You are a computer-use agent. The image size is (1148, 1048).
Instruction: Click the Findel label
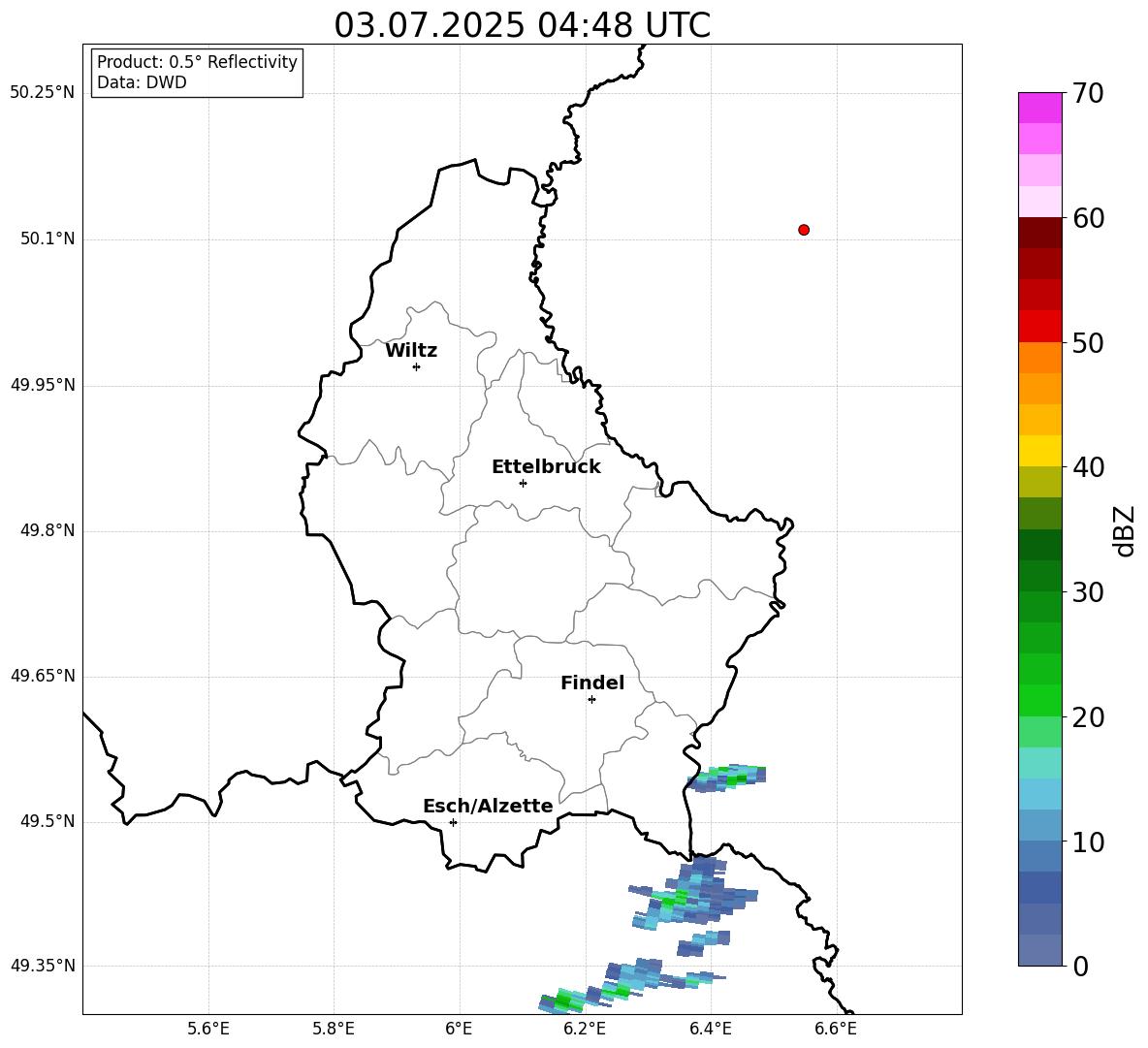tap(592, 683)
